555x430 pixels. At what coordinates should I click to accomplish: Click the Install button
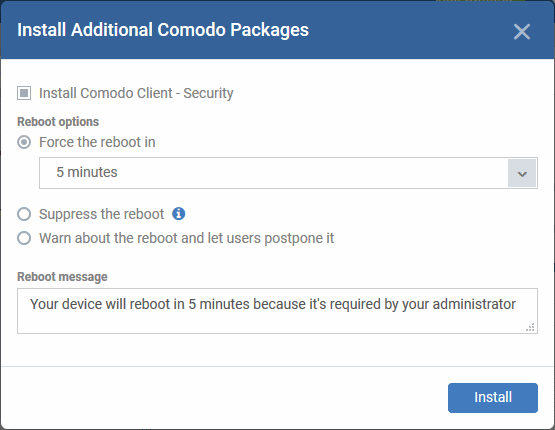[493, 398]
